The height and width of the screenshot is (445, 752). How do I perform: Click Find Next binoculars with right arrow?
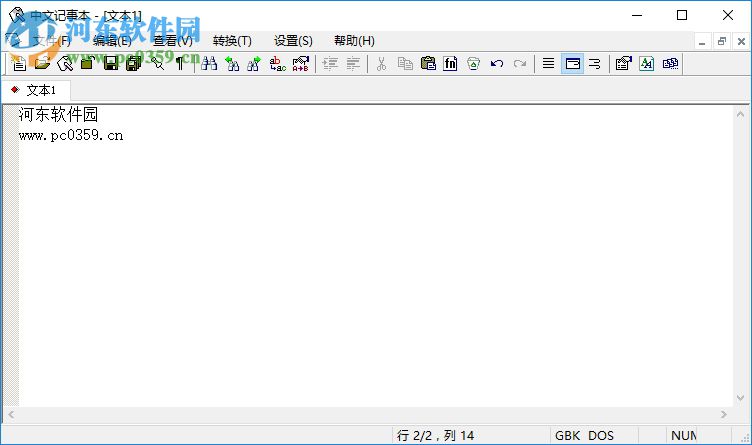(x=255, y=63)
